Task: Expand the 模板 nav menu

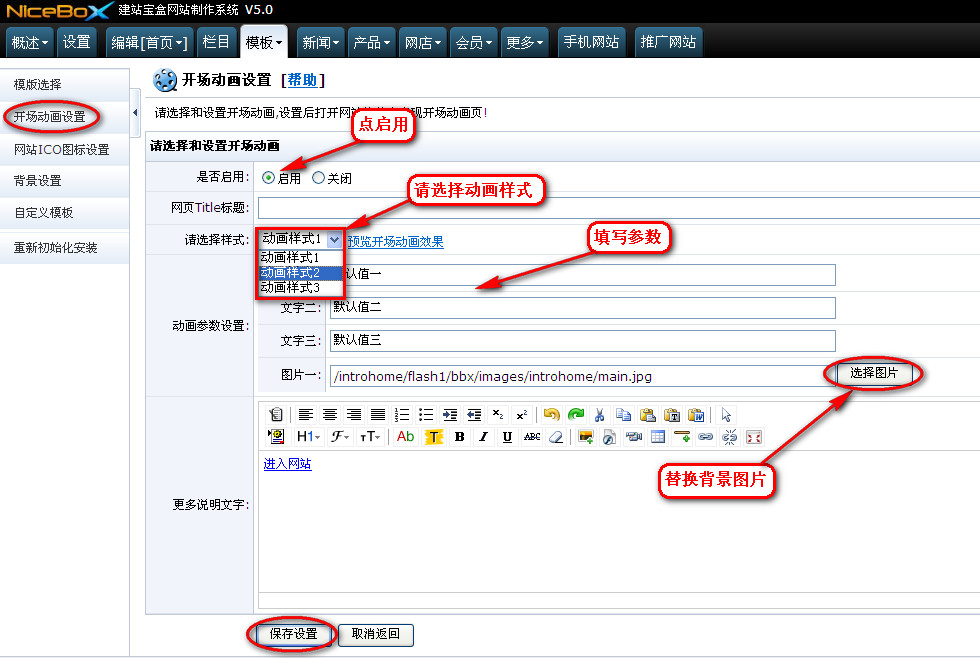Action: coord(264,42)
